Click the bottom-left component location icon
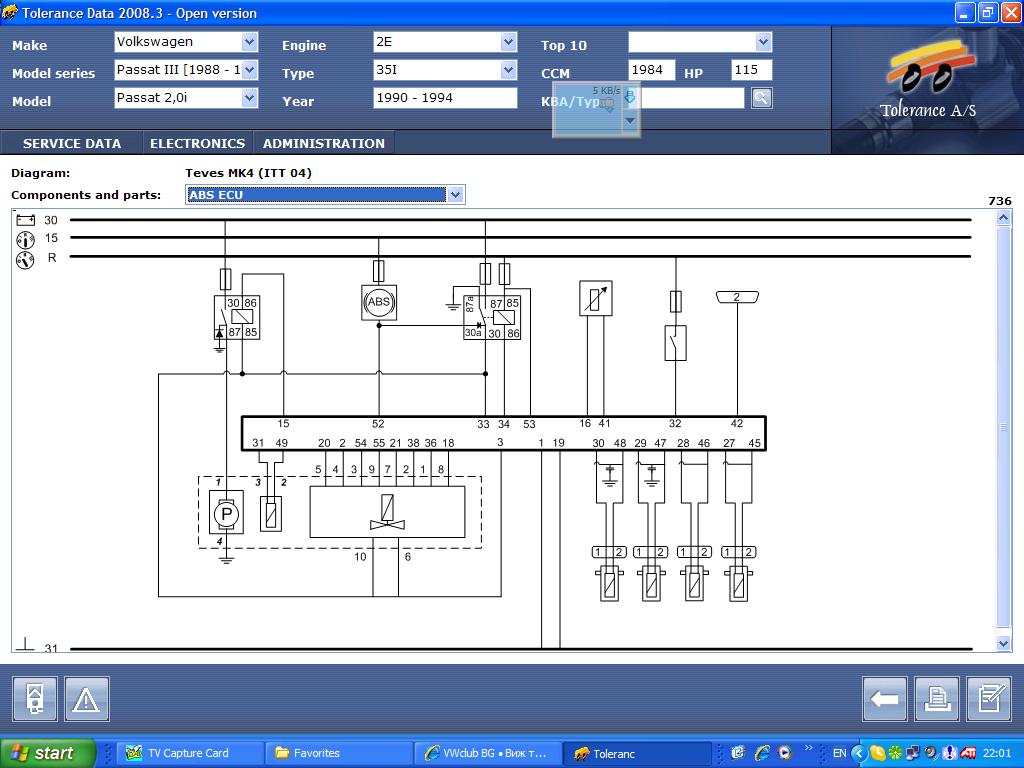The height and width of the screenshot is (768, 1024). 35,699
